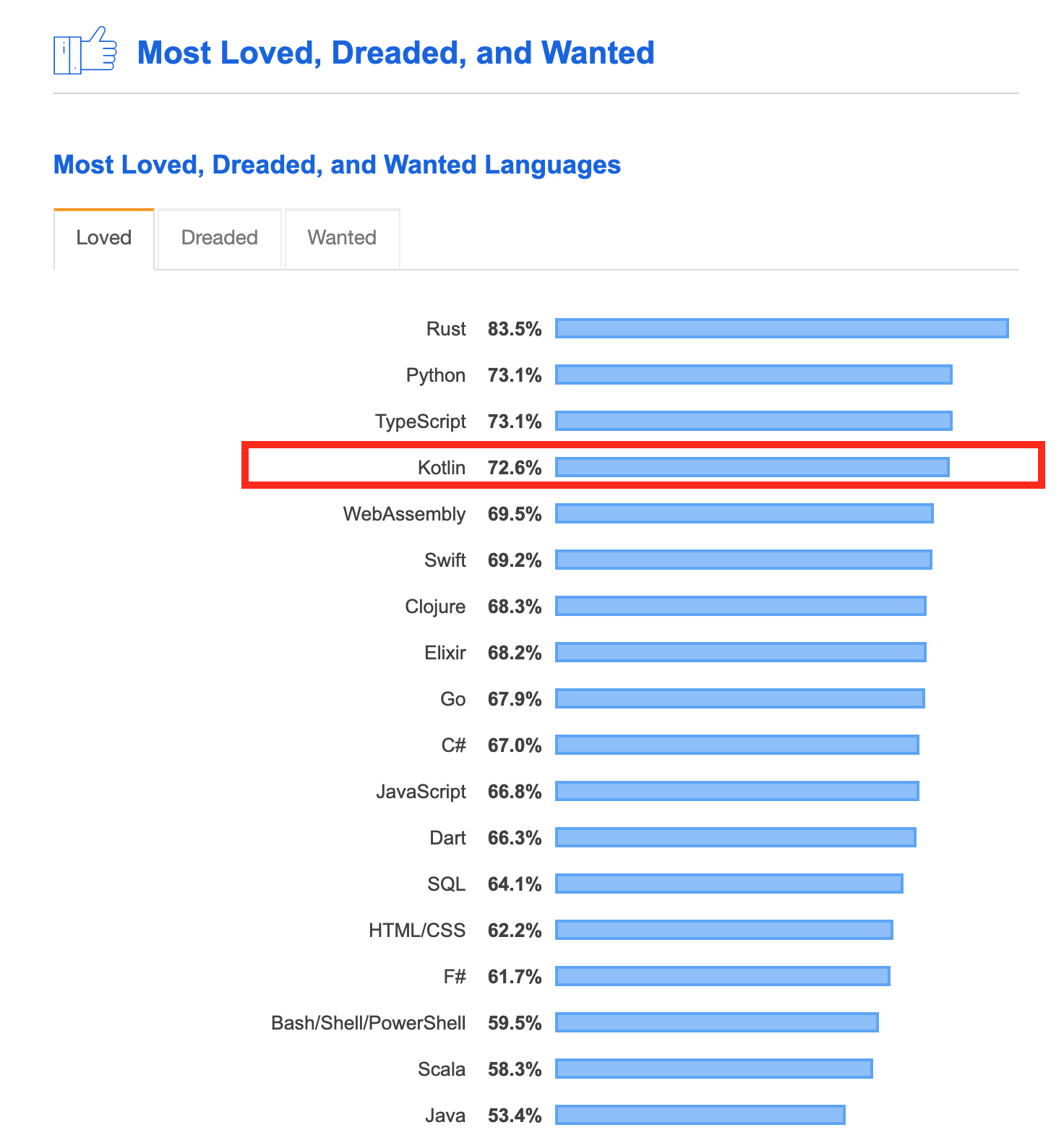Click the Most Loved, Dreaded, and Wanted Languages subheading
Screen dimensions: 1064x1138
point(336,165)
